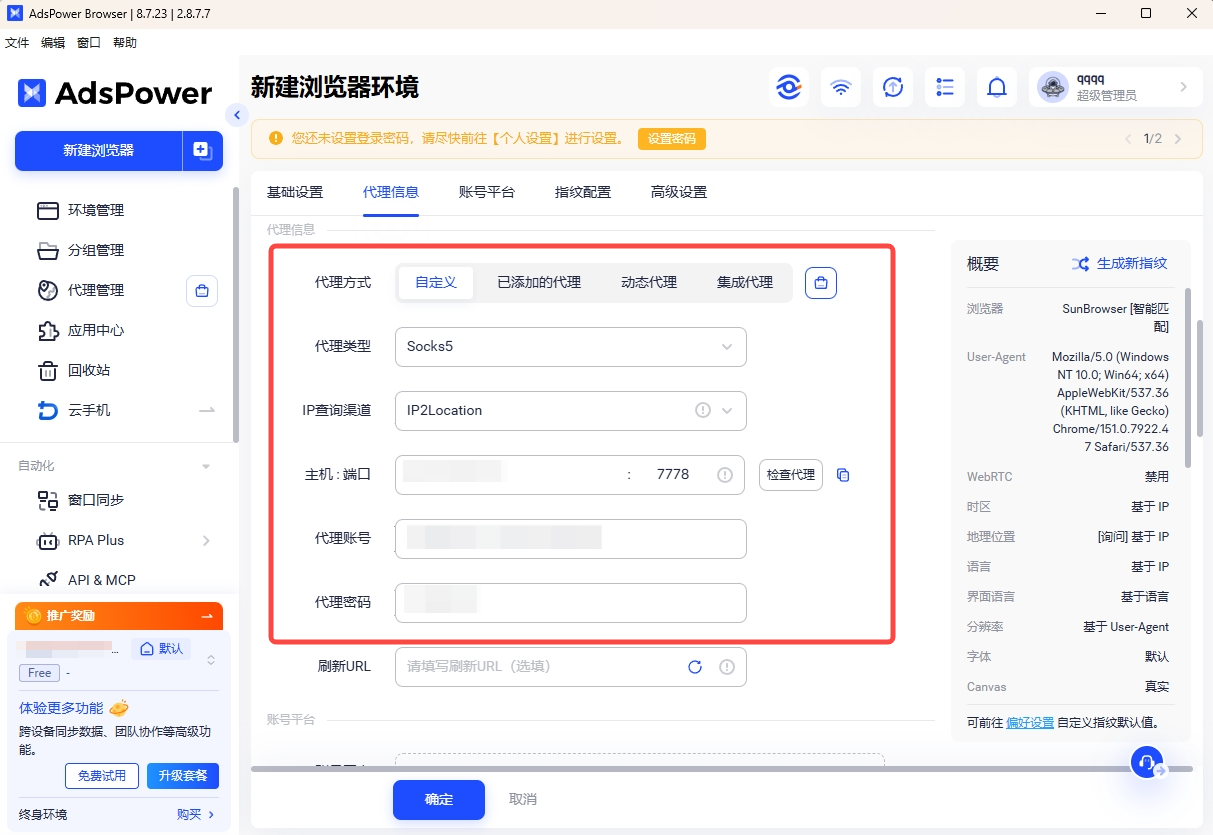Select 动态代理 proxy mode
1213x835 pixels.
click(x=649, y=283)
